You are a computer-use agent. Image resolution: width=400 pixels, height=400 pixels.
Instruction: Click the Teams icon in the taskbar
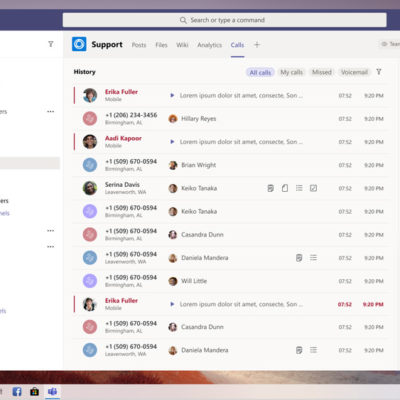click(x=52, y=391)
